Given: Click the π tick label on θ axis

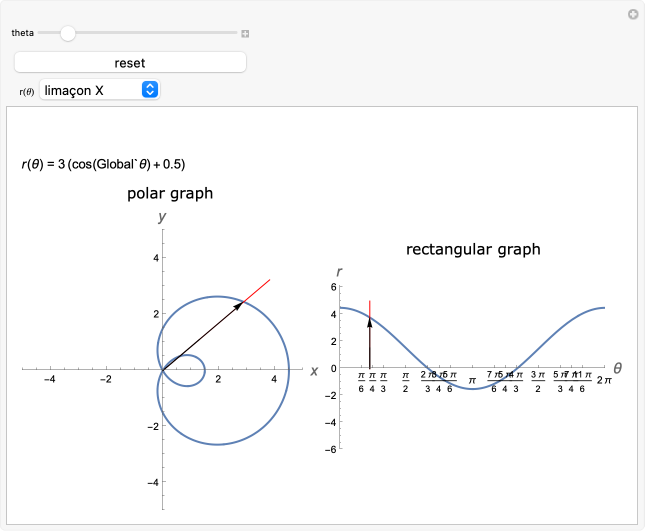Looking at the screenshot, I should 472,380.
